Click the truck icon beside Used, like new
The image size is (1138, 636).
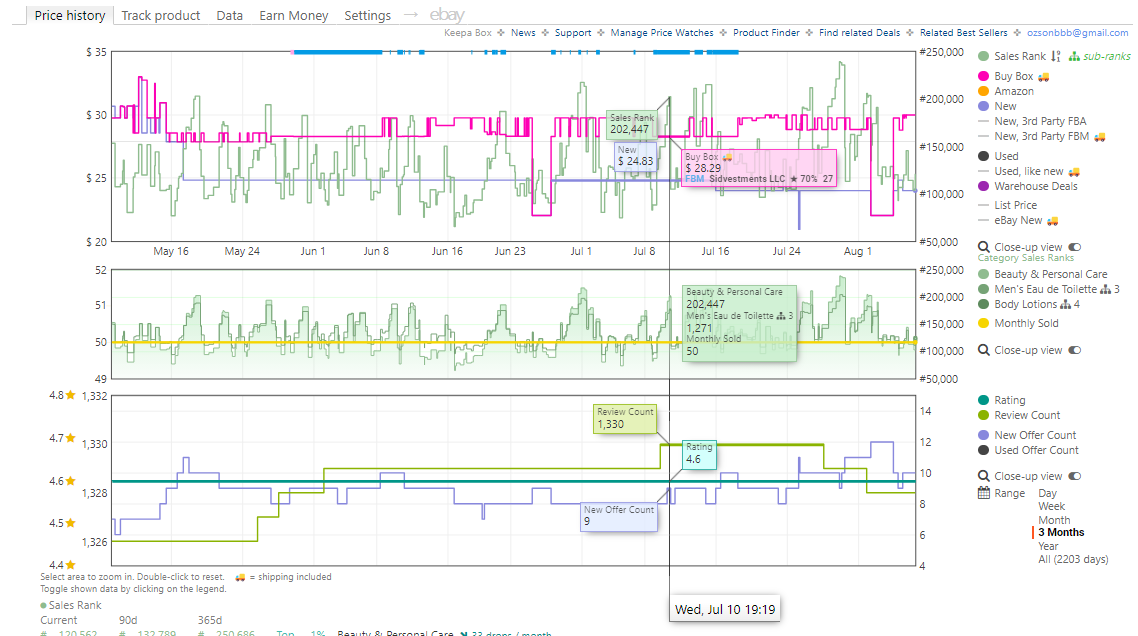1074,172
